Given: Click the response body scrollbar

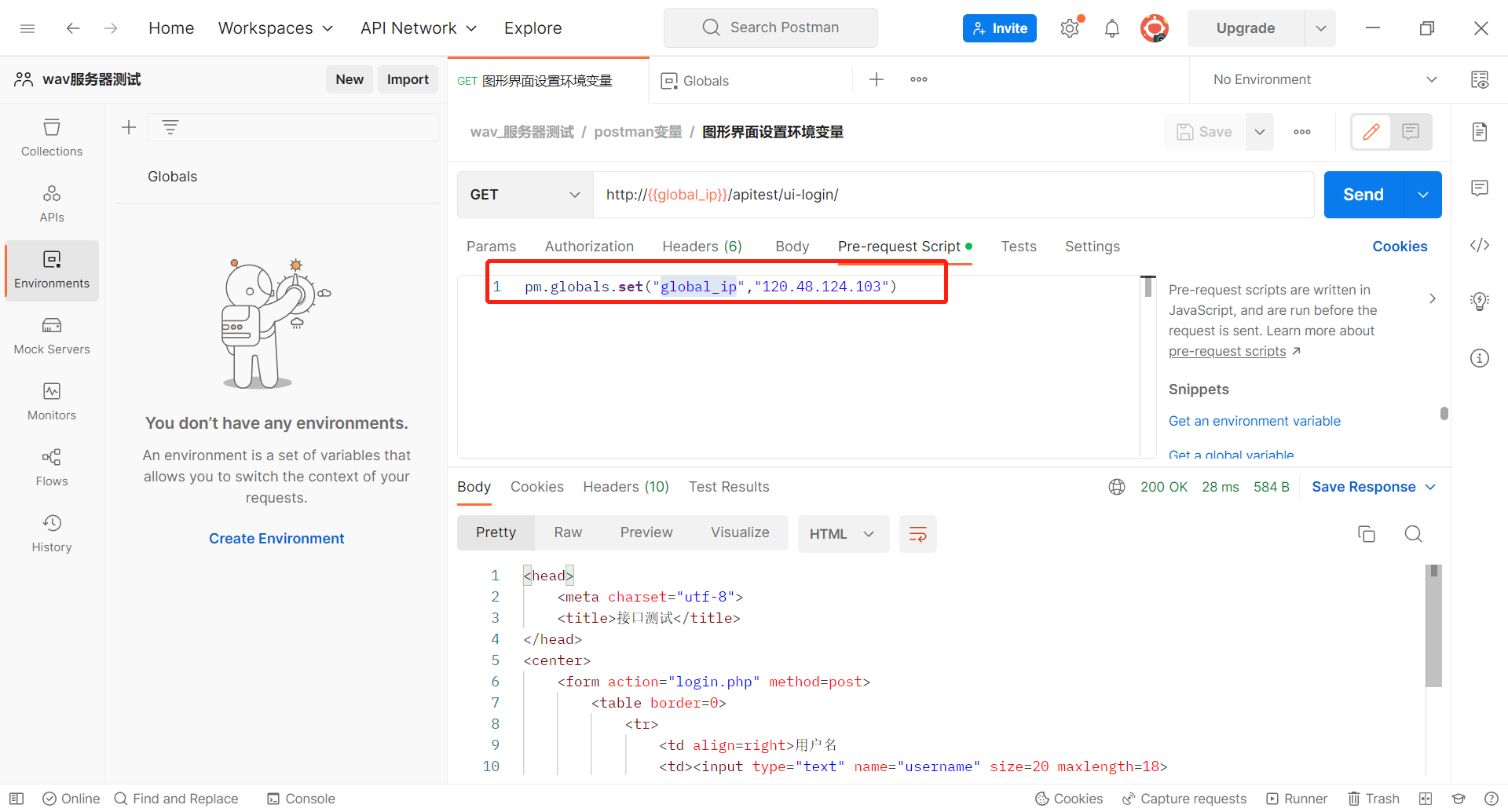Looking at the screenshot, I should pyautogui.click(x=1433, y=627).
